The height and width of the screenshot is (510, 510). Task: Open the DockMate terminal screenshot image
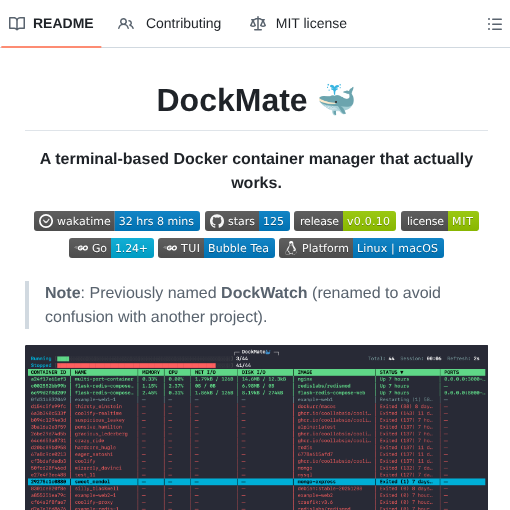tap(256, 427)
